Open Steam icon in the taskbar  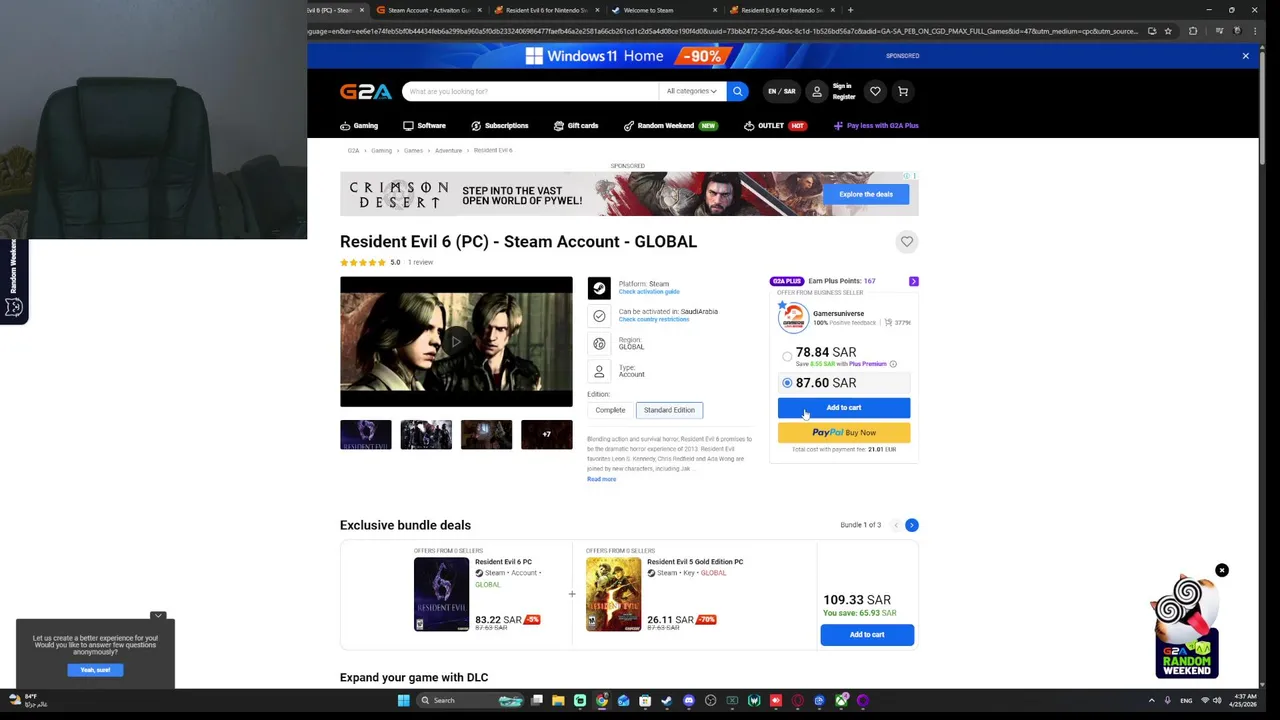pyautogui.click(x=667, y=700)
